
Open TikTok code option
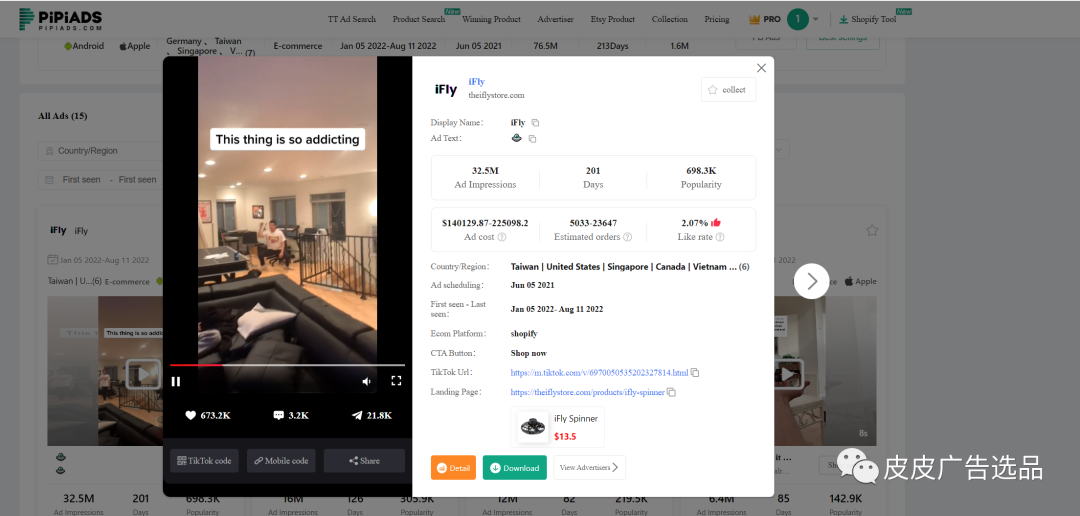click(x=205, y=461)
